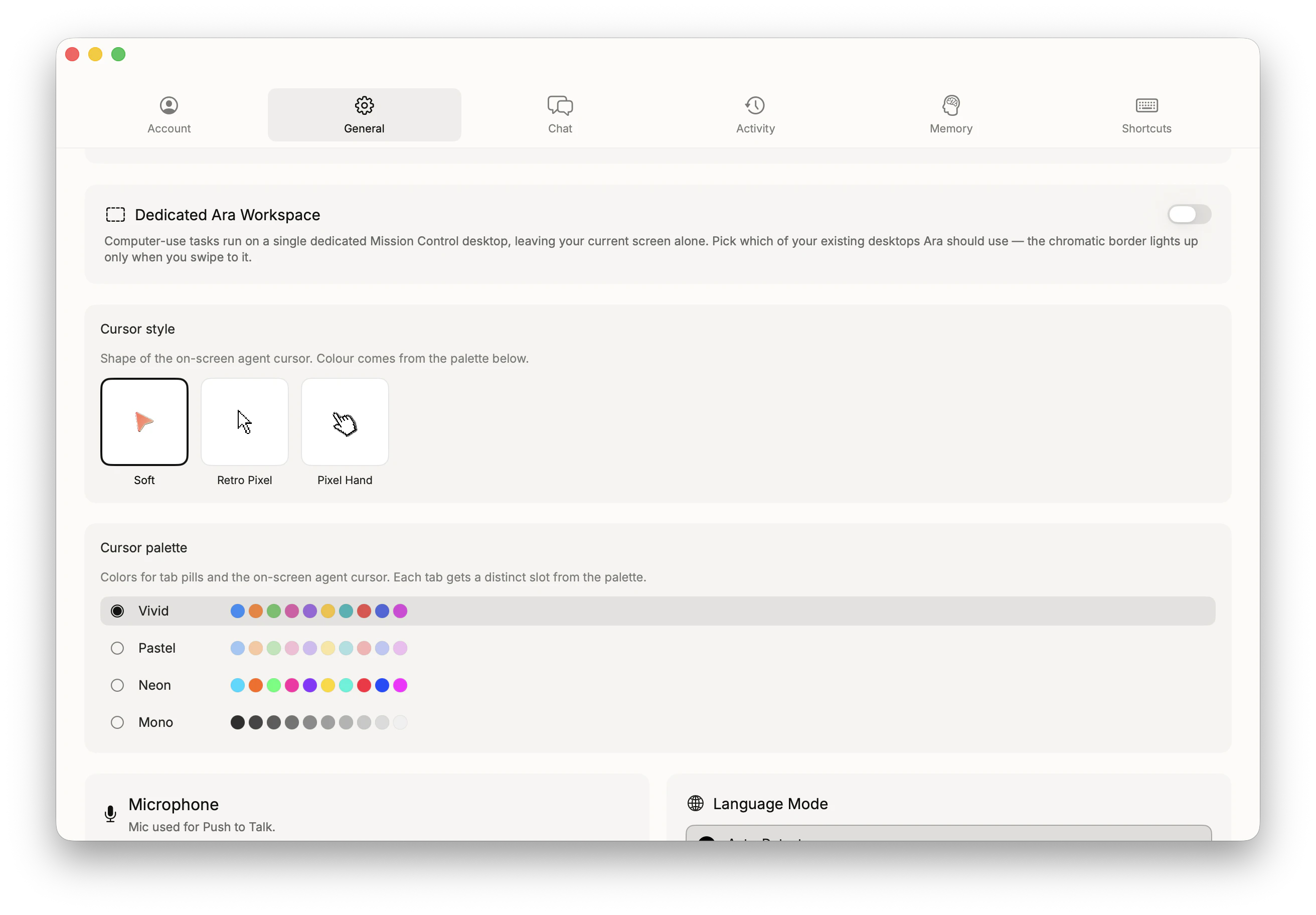The image size is (1316, 915).
Task: Enable the Dedicated Ara Workspace toggle
Action: tap(1189, 214)
